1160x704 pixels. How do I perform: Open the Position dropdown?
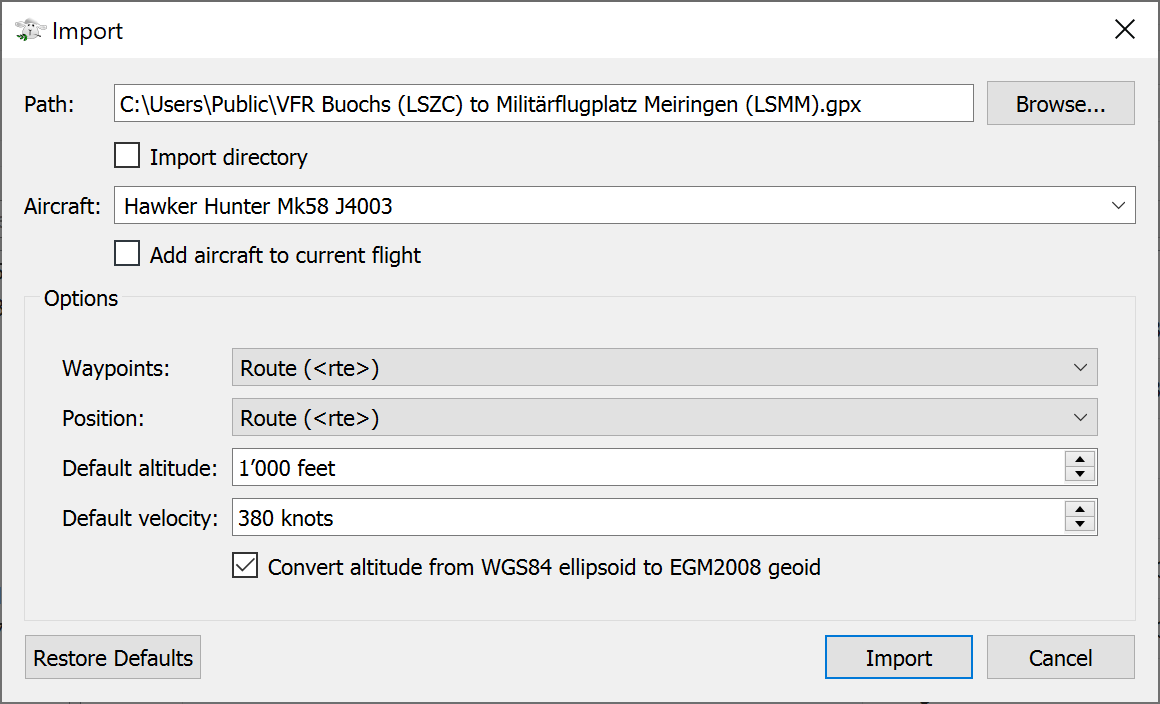point(664,418)
